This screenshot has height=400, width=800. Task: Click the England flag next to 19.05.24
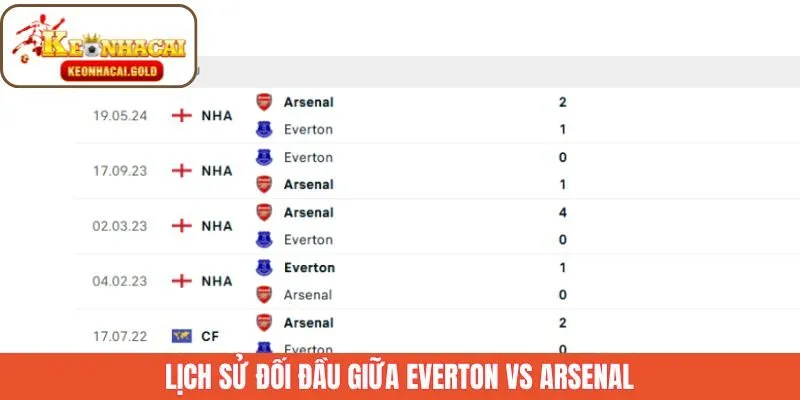181,115
